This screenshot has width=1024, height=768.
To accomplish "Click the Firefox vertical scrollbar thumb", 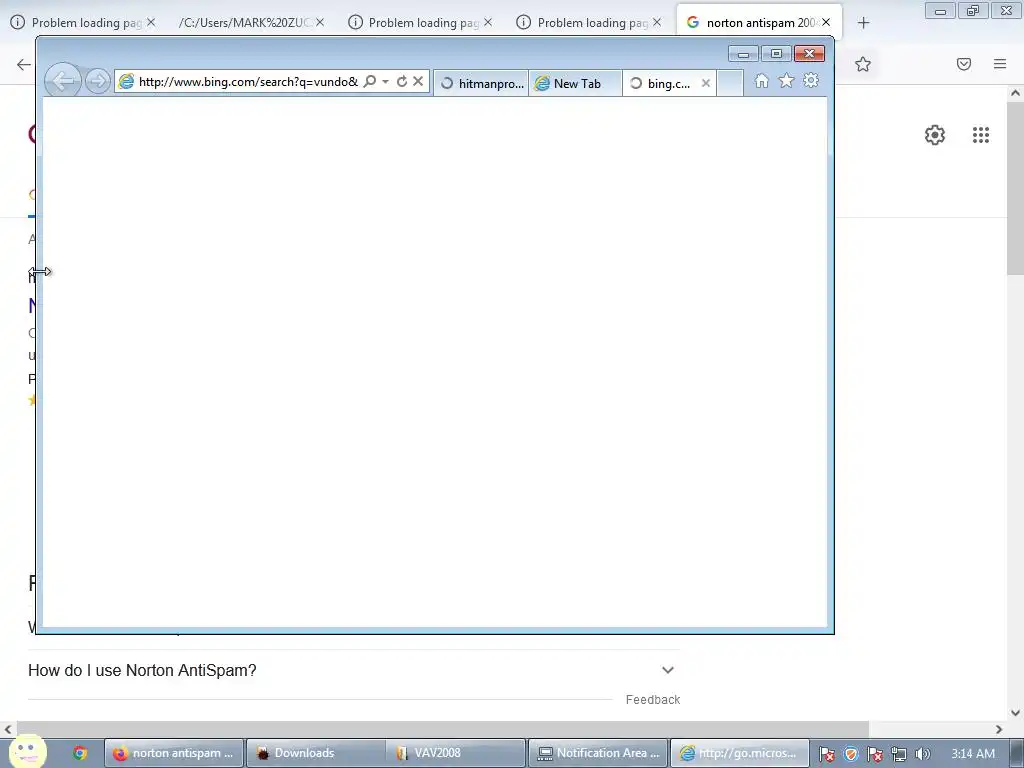I will [1015, 189].
